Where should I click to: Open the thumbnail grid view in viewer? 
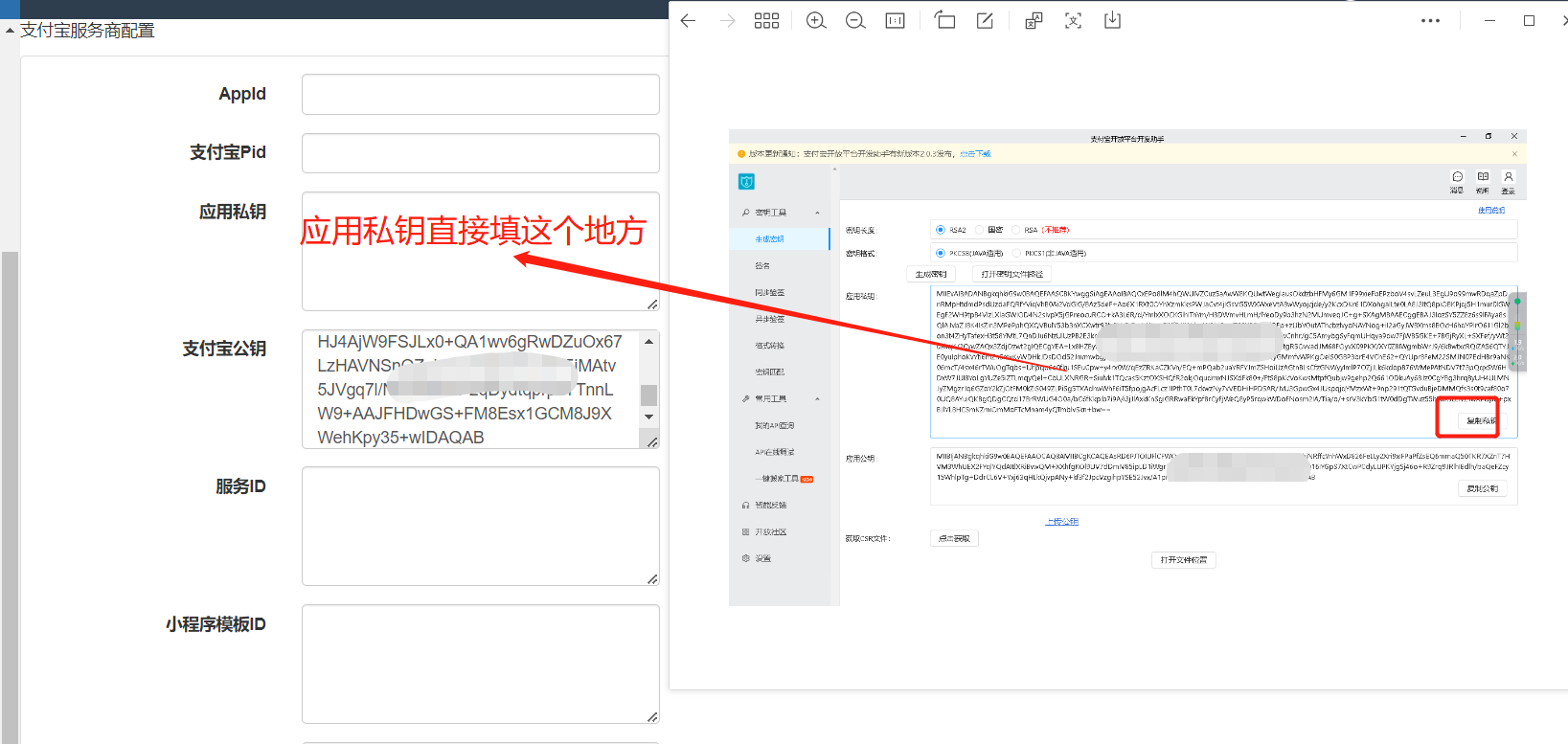766,21
